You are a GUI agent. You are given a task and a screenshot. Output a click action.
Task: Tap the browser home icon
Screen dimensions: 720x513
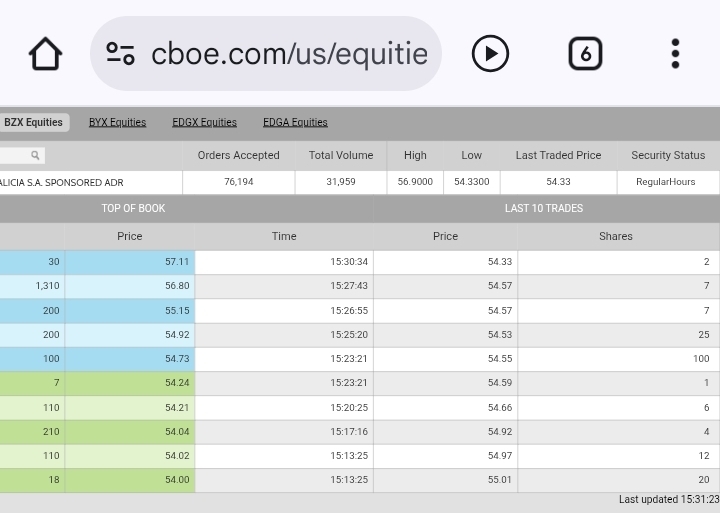[45, 54]
